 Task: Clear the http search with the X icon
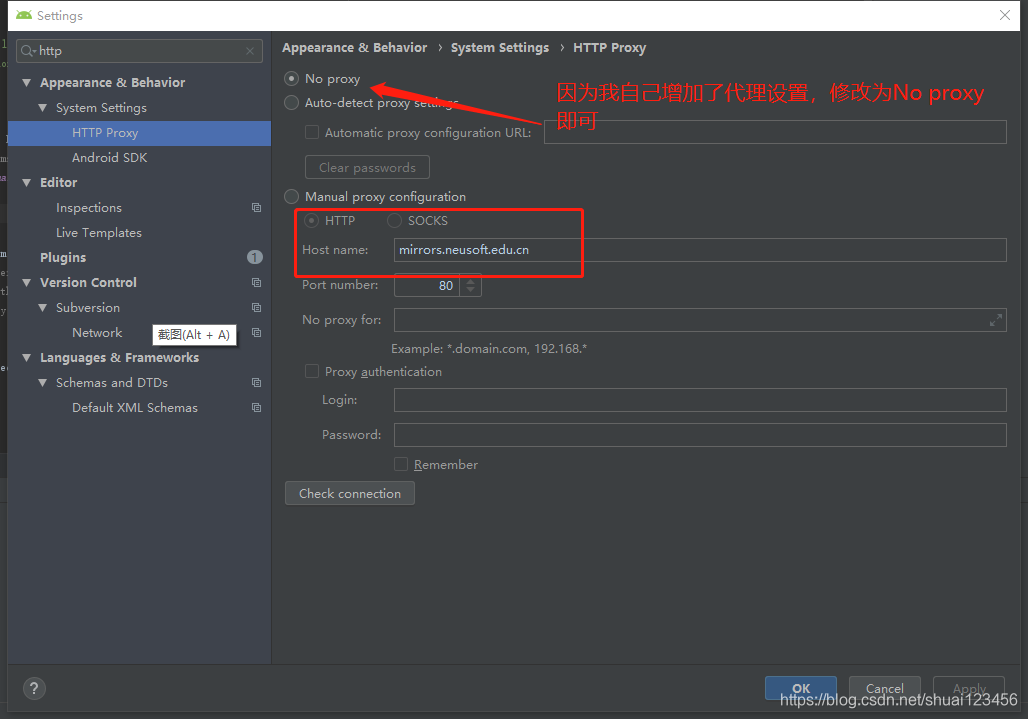click(x=250, y=50)
